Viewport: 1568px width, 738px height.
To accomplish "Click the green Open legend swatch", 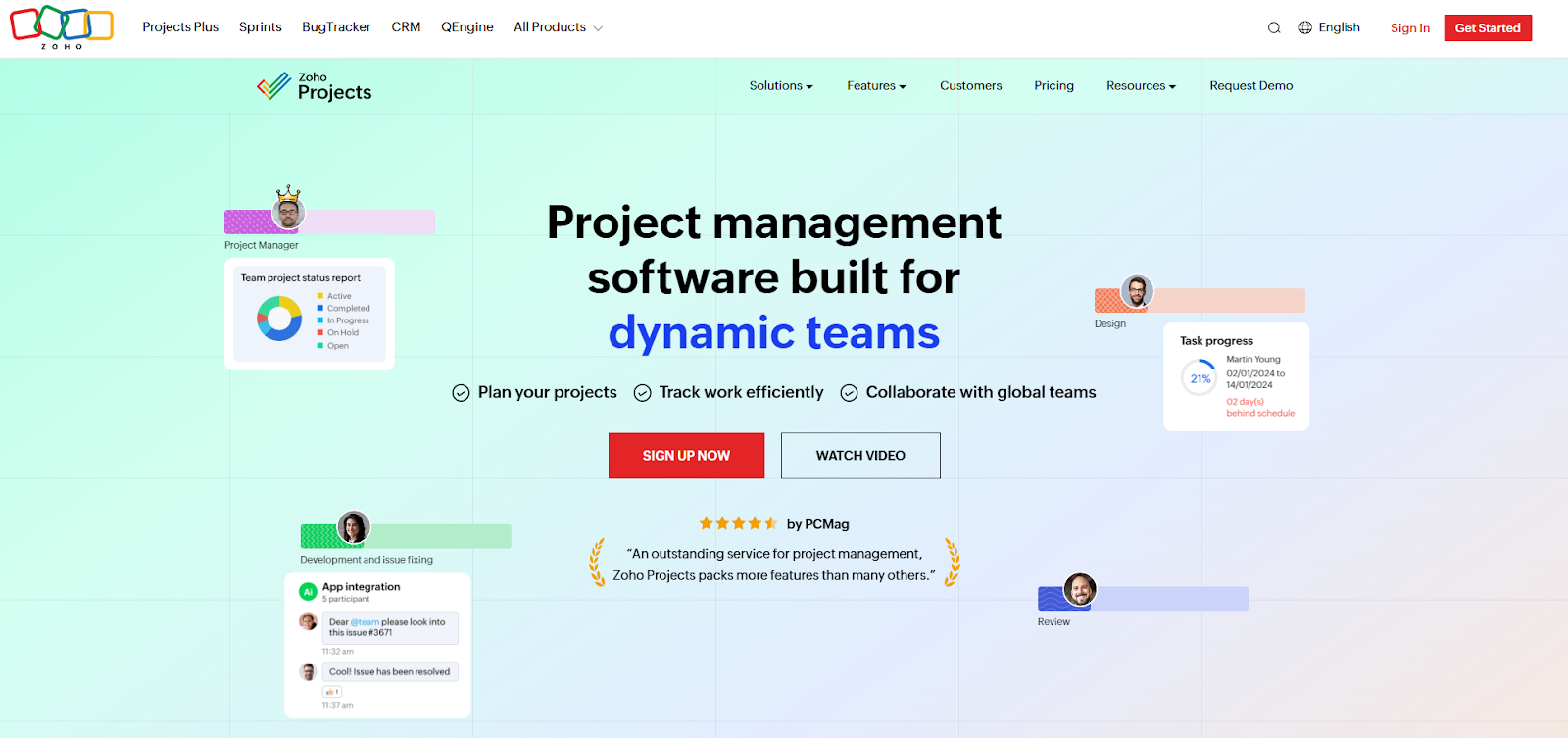I will [319, 345].
